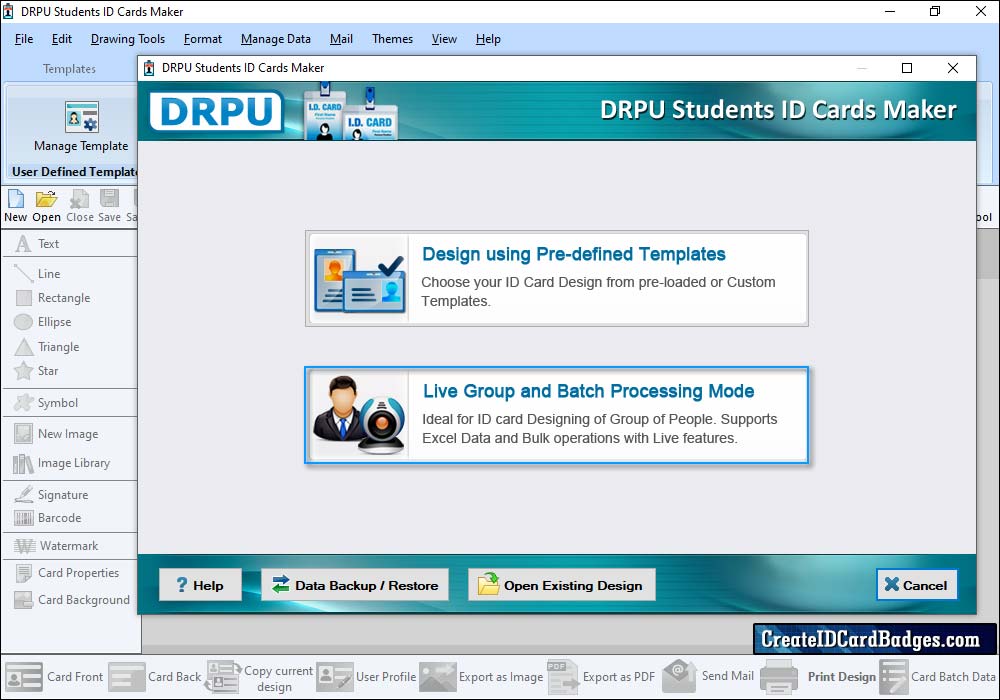The image size is (1000, 700).
Task: Click the Help button in the dialog
Action: tap(200, 585)
